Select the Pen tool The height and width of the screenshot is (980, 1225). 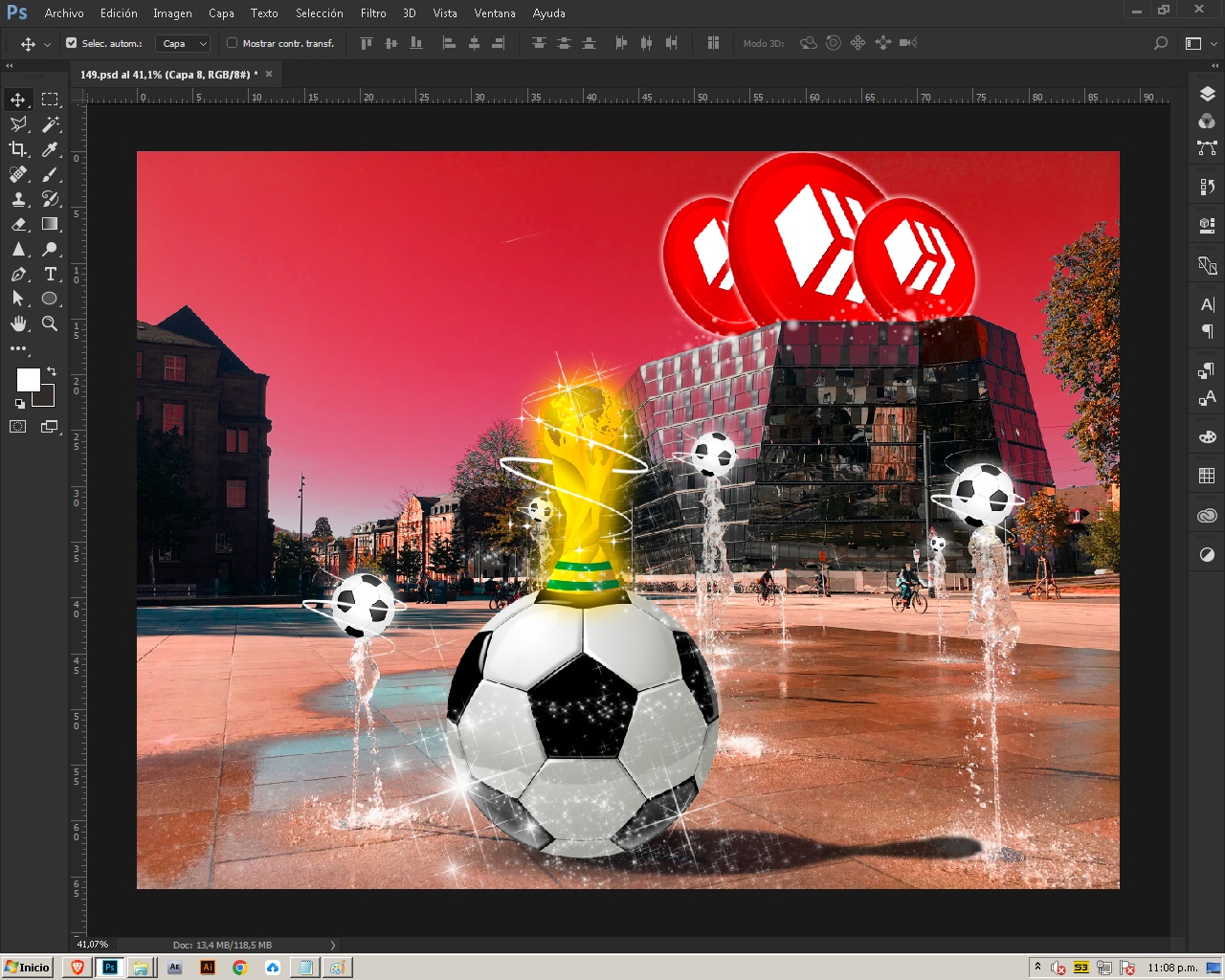tap(18, 274)
